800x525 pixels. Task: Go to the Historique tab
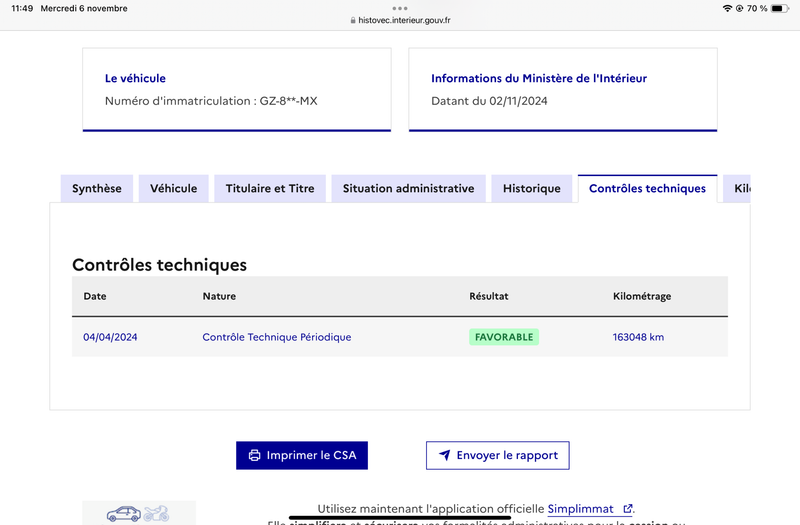532,189
